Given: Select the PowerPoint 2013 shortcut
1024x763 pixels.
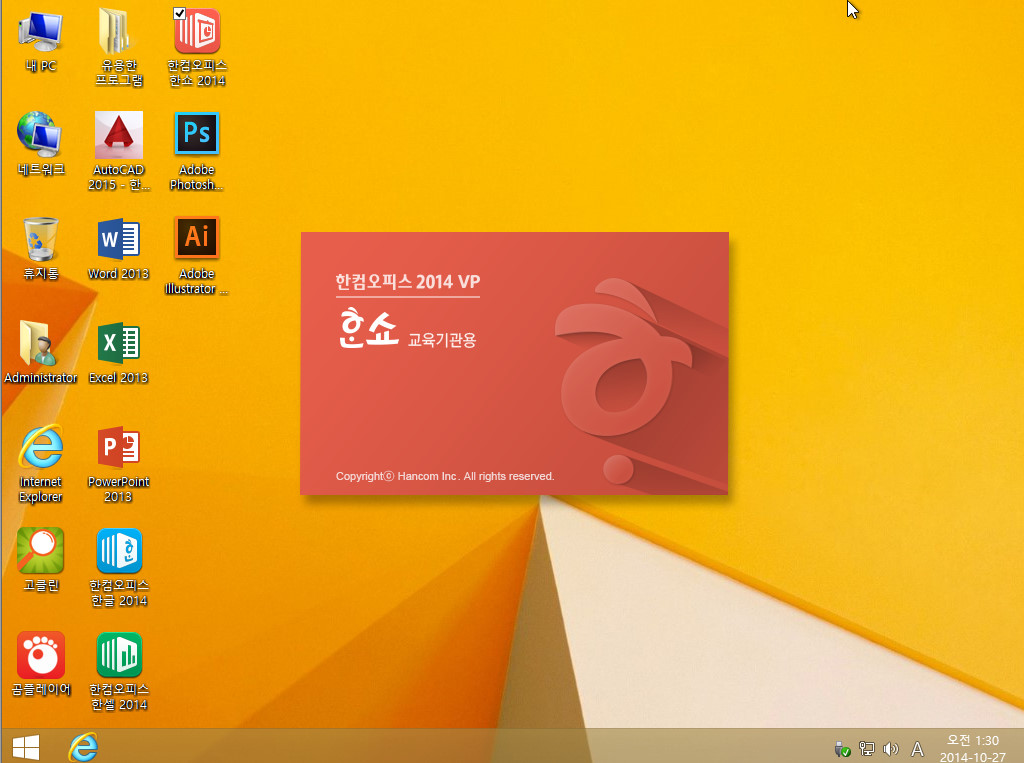Looking at the screenshot, I should tap(119, 463).
